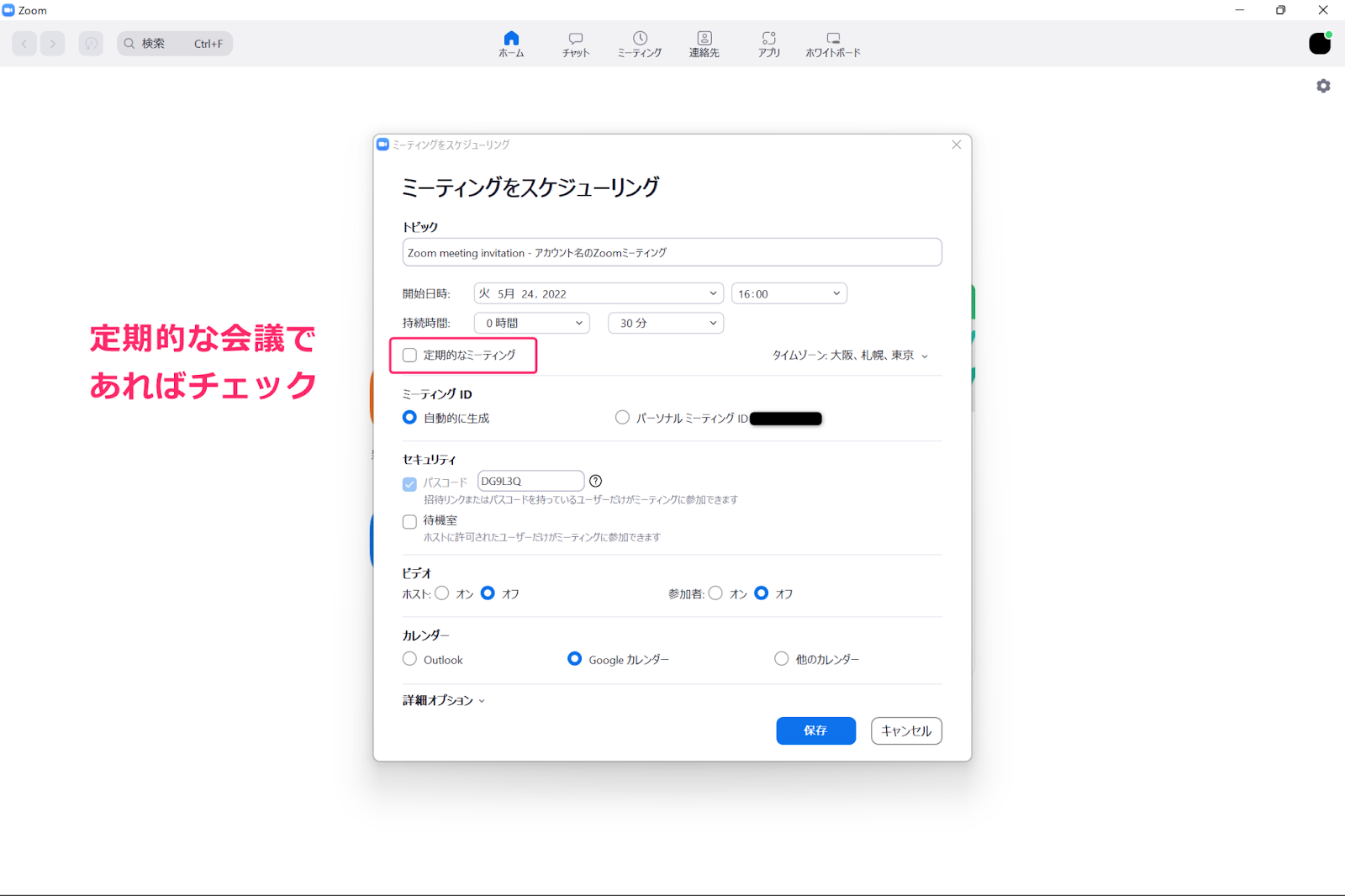Select auto-generate (自動的に生成) meeting ID
The height and width of the screenshot is (896, 1345).
(x=409, y=418)
